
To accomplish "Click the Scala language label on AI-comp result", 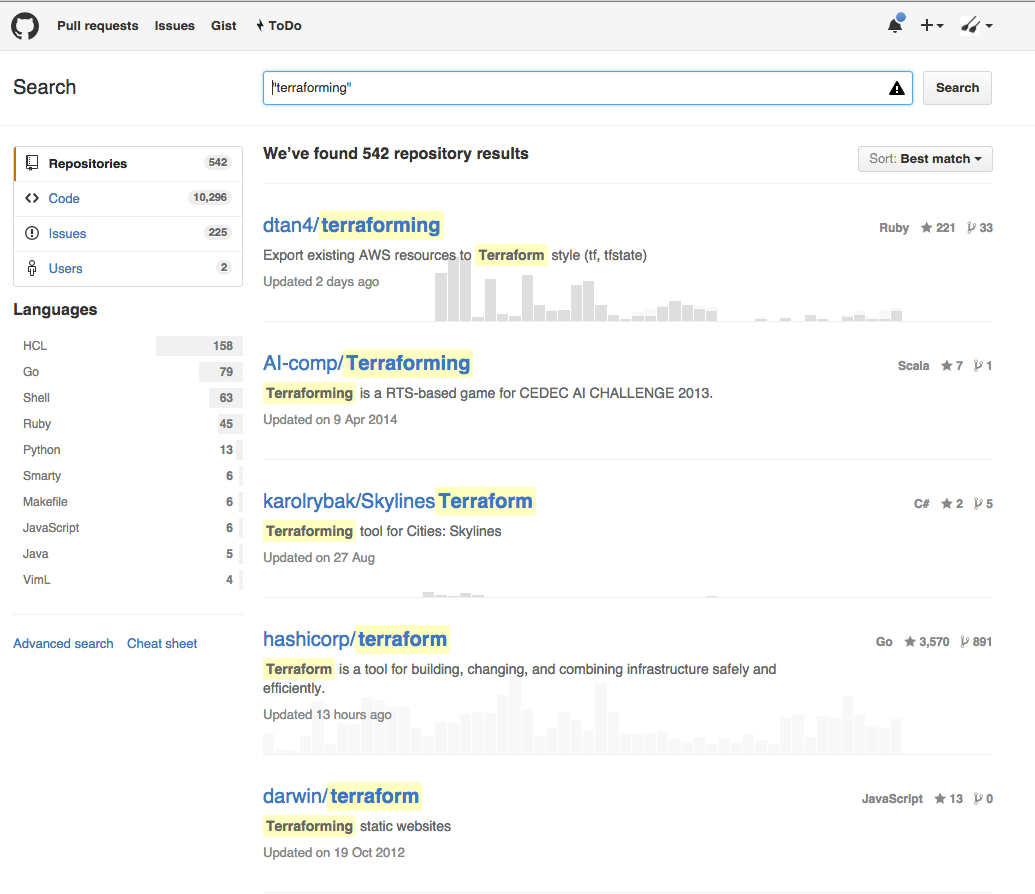I will tap(913, 366).
